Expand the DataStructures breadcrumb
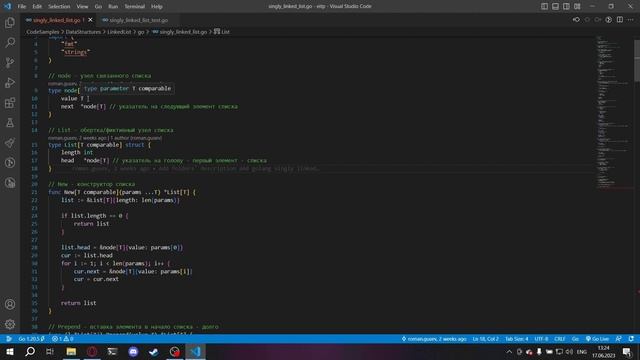 [83, 32]
